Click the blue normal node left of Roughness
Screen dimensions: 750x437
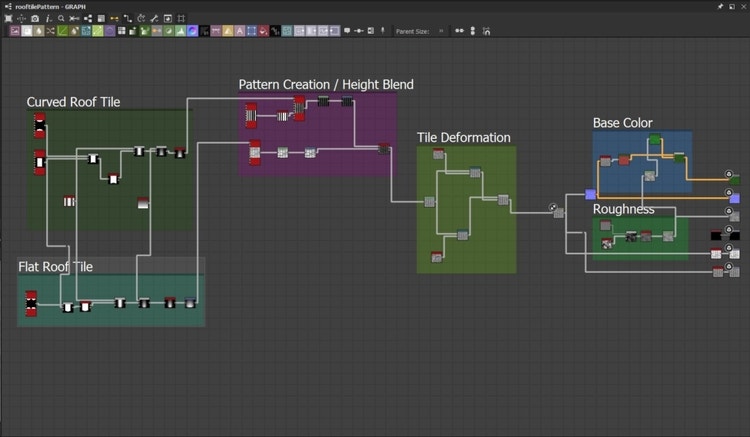[591, 194]
